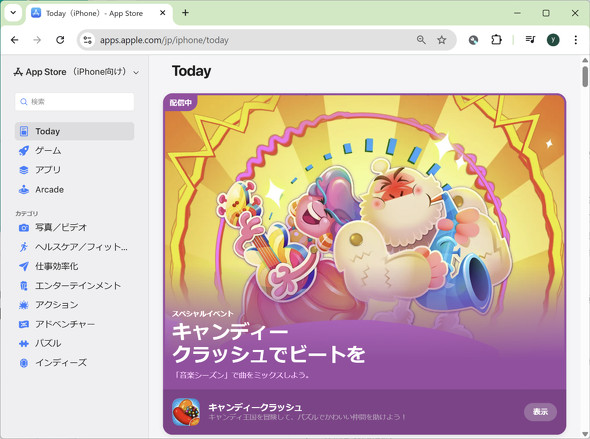Click the vertical page scrollbar thumb
Viewport: 590px width, 439px height.
tap(585, 76)
